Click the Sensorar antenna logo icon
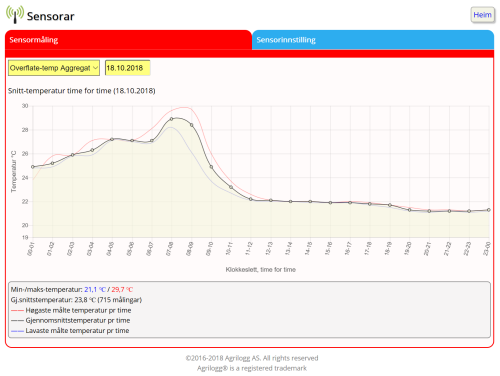This screenshot has width=500, height=376. pos(15,14)
